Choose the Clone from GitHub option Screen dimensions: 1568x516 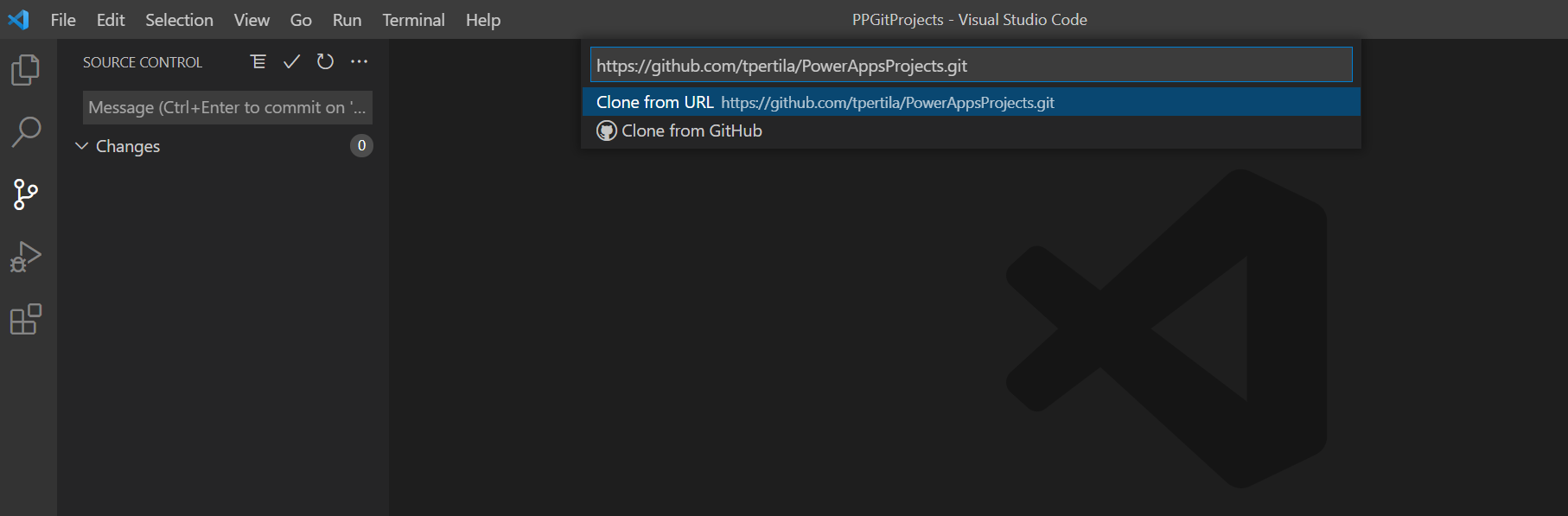692,131
